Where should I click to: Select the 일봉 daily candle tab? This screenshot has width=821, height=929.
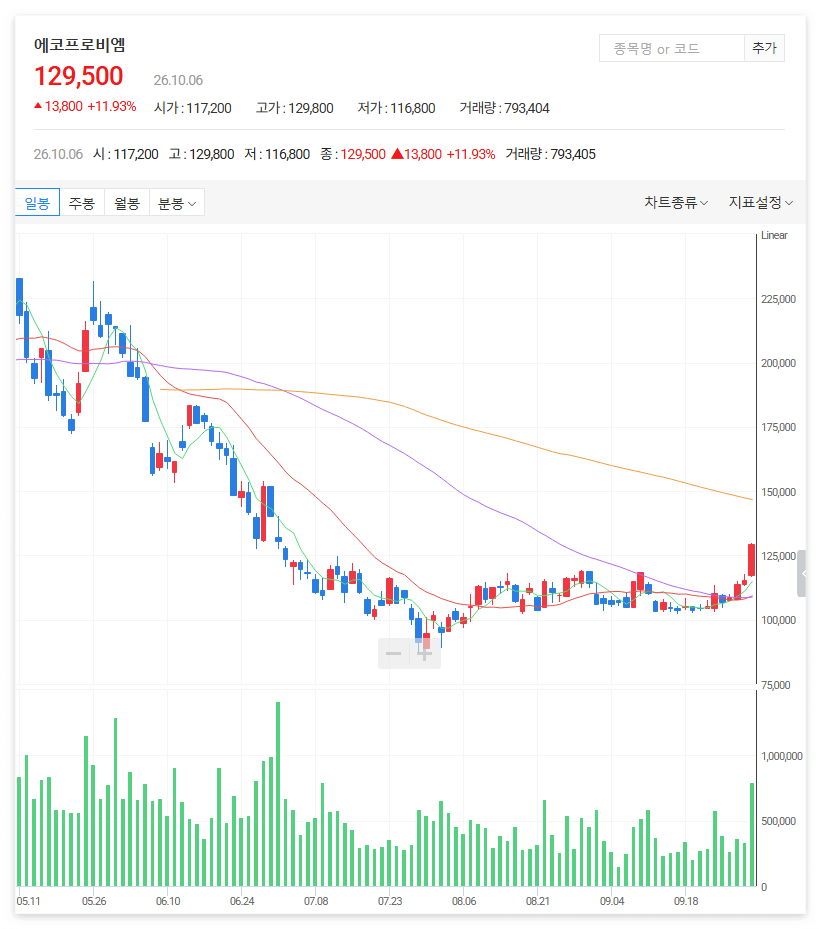(37, 203)
